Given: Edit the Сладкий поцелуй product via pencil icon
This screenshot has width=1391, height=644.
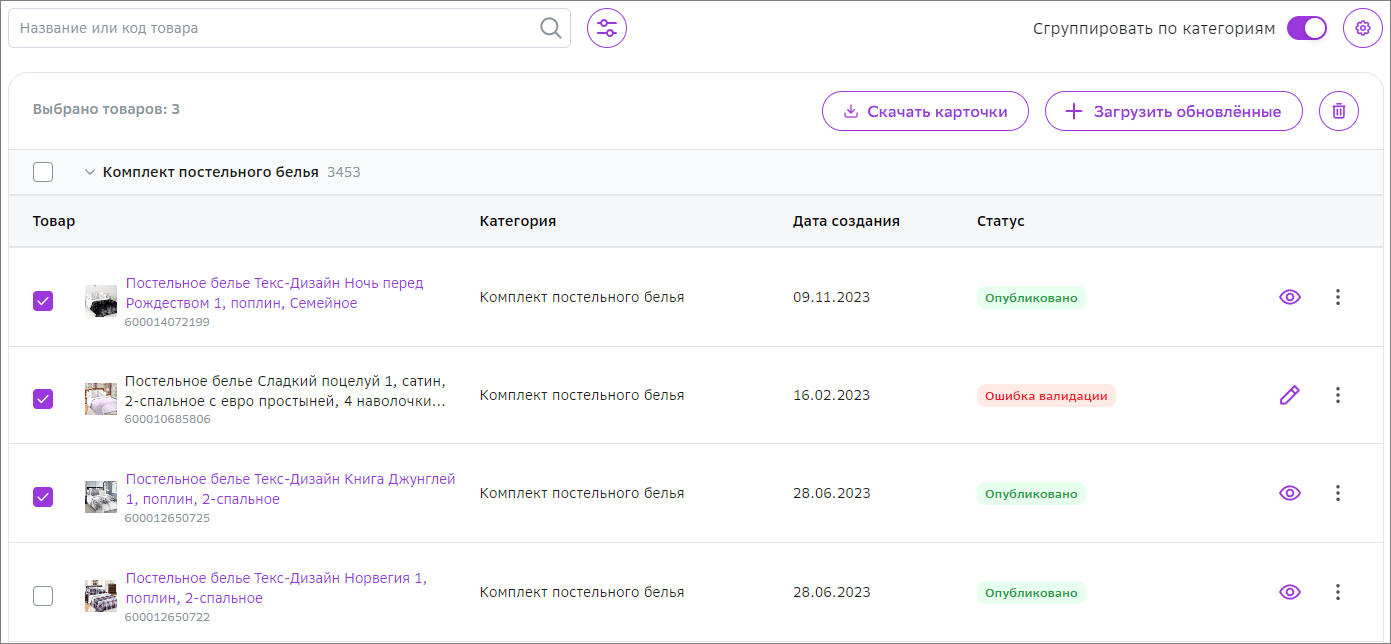Looking at the screenshot, I should point(1290,395).
